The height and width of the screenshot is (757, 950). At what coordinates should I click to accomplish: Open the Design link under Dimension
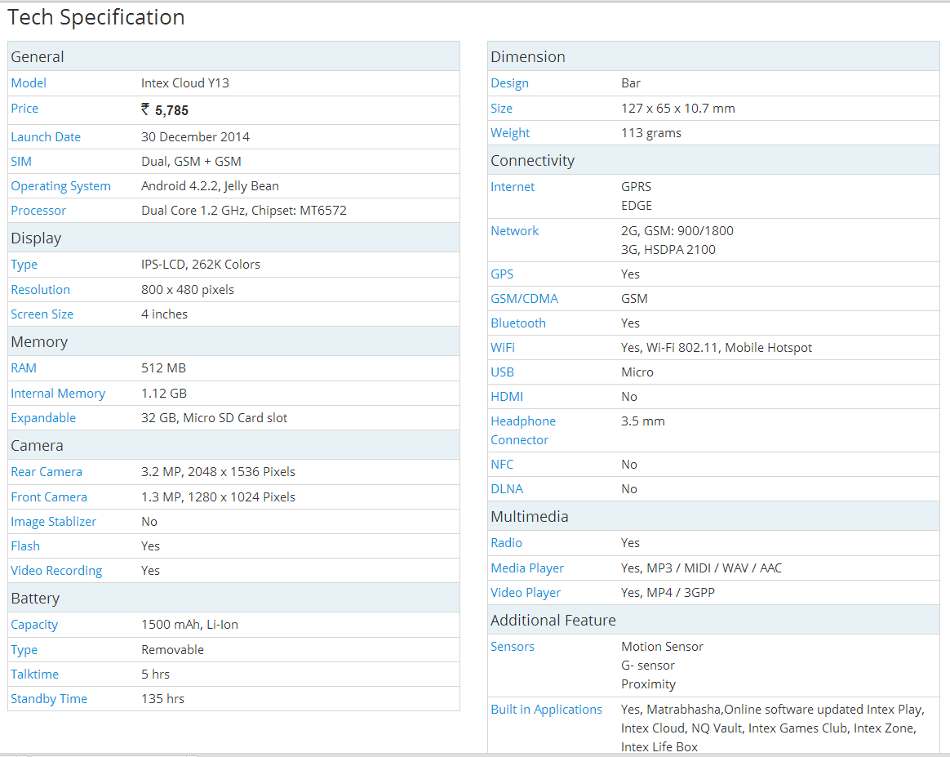510,83
